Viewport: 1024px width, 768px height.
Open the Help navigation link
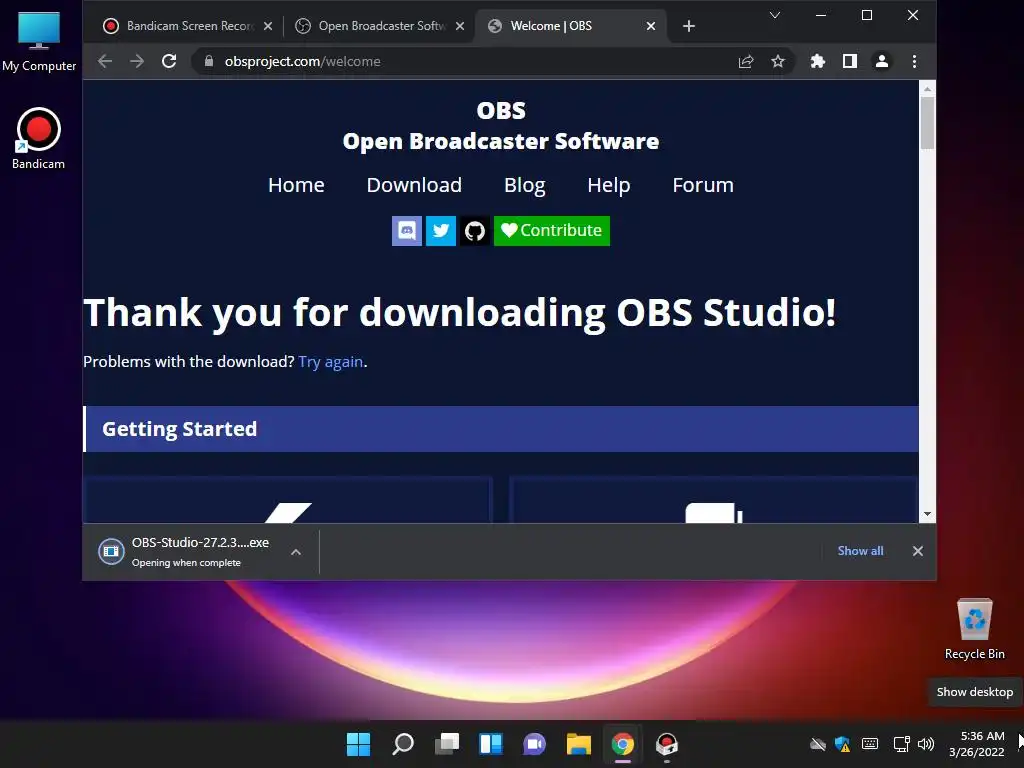609,185
